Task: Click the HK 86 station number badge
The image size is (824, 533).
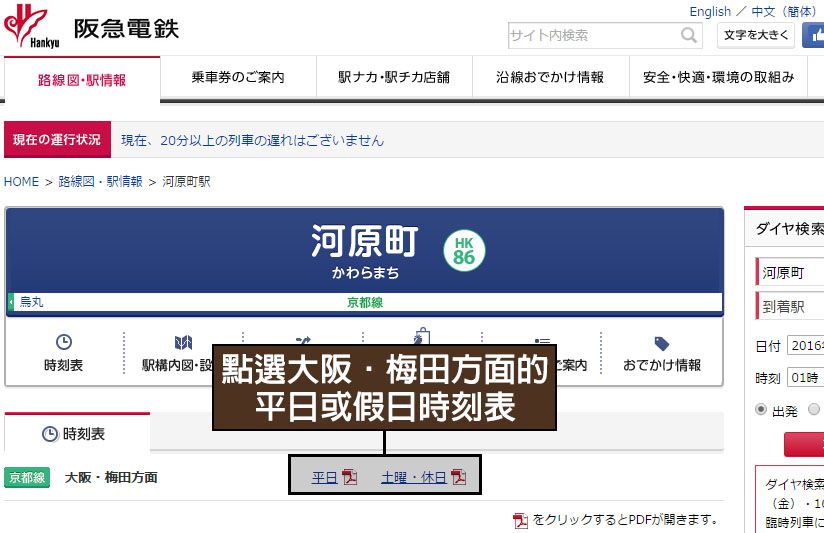Action: 464,251
